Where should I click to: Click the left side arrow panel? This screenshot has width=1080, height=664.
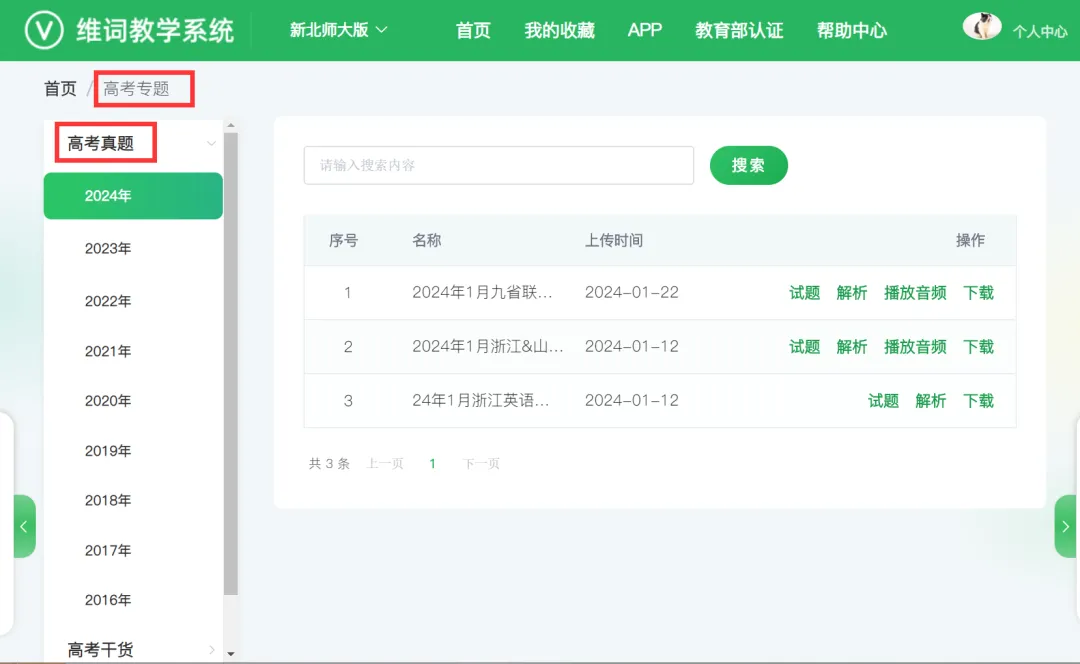[24, 526]
